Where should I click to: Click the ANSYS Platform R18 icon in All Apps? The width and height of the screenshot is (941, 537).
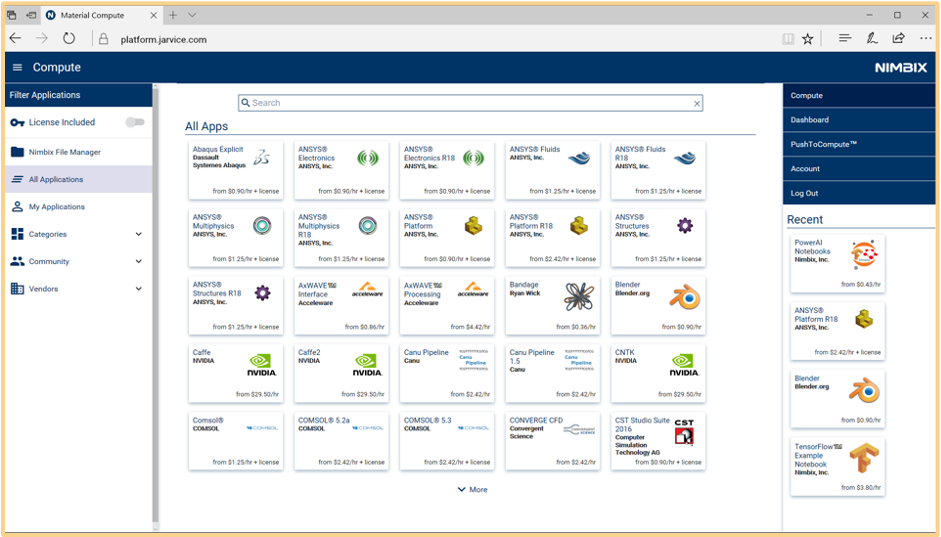(579, 226)
